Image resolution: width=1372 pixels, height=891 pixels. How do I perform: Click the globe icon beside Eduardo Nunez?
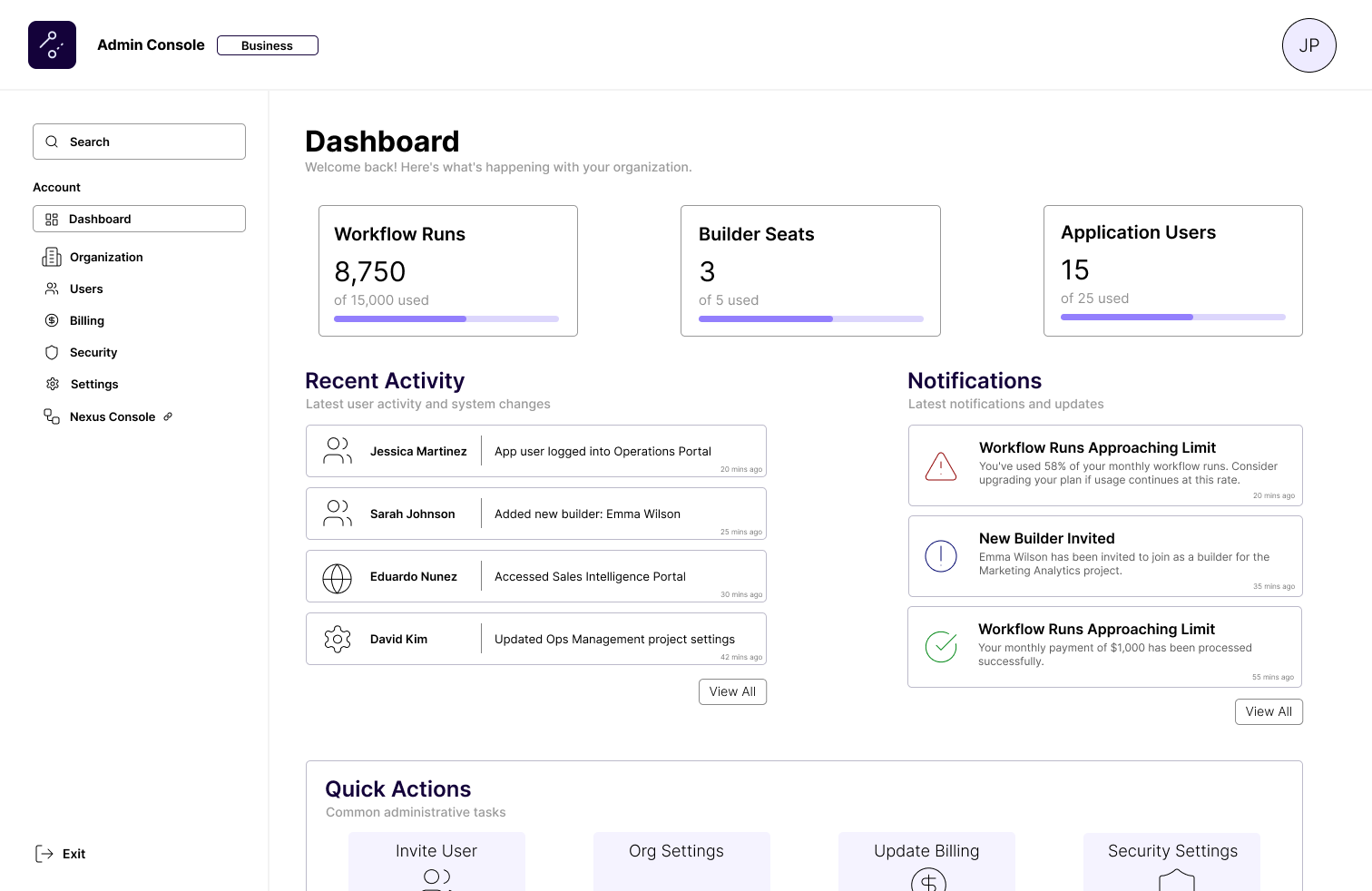[337, 578]
